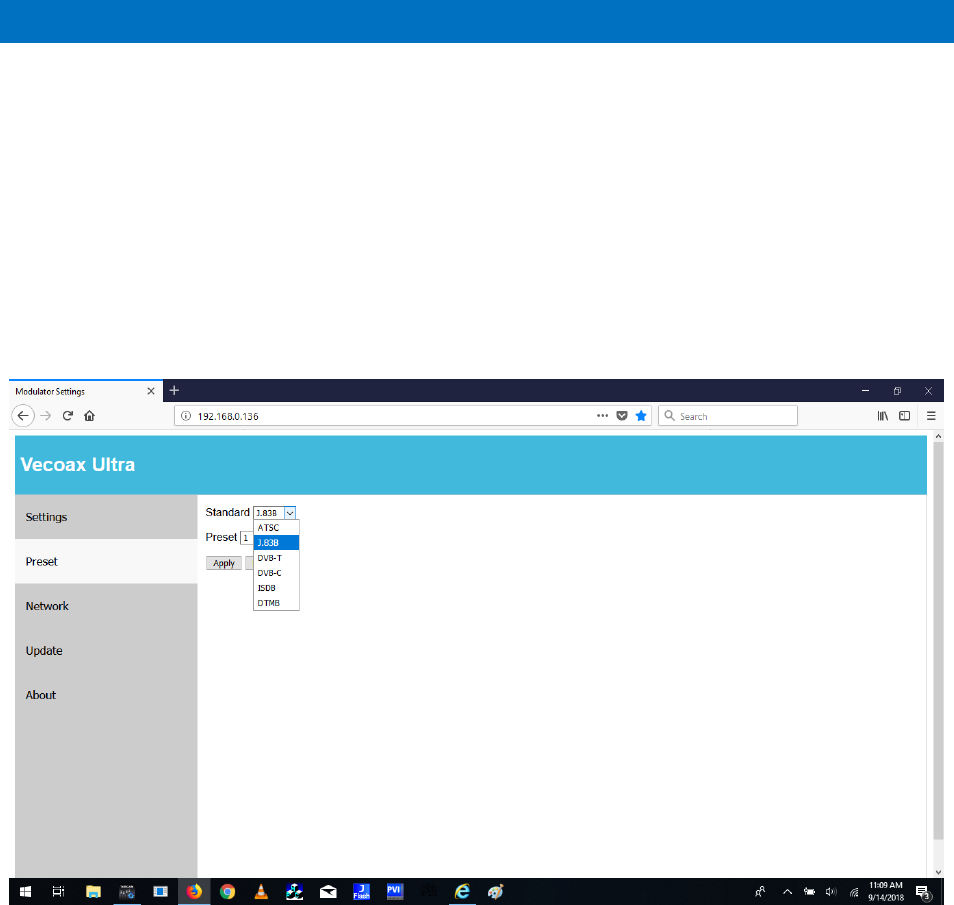Open Task View on the taskbar

click(x=58, y=892)
